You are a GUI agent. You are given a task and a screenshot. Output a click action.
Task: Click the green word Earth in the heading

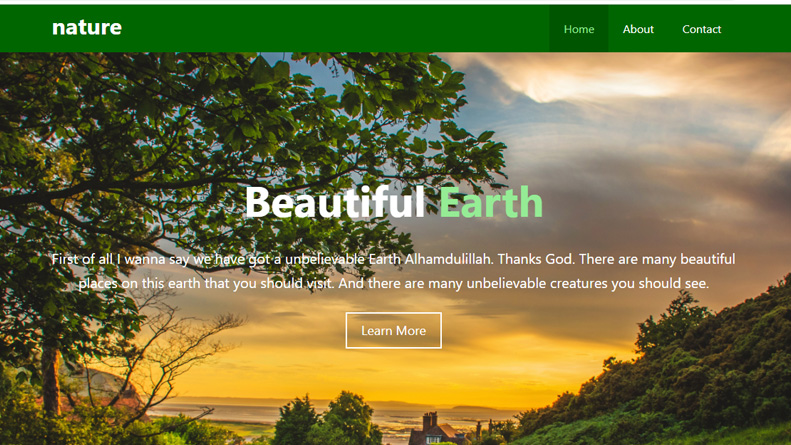491,202
